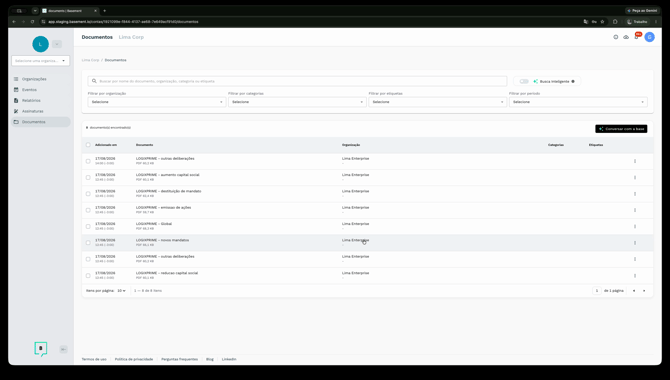Check the select-all checkbox in the table header
The height and width of the screenshot is (380, 670).
pos(88,145)
